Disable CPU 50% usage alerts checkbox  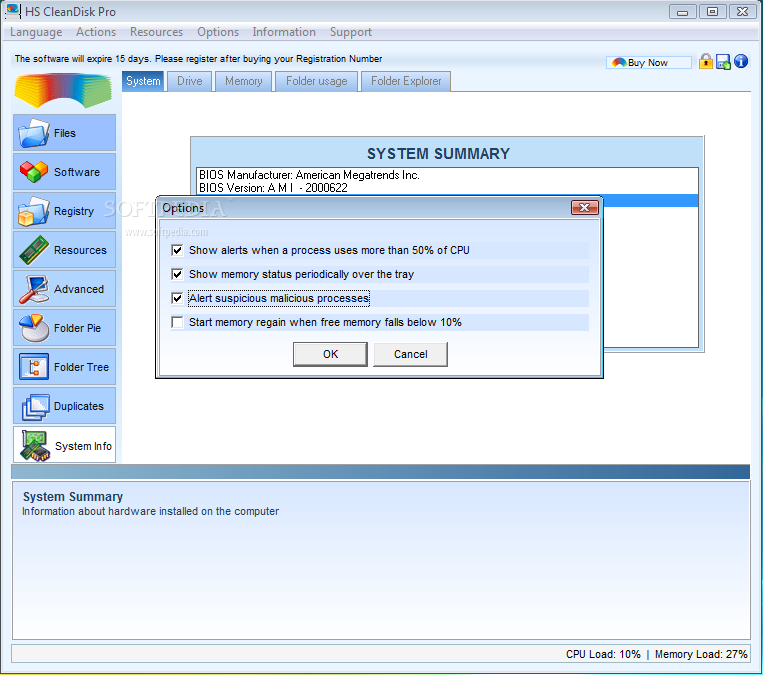pyautogui.click(x=177, y=250)
